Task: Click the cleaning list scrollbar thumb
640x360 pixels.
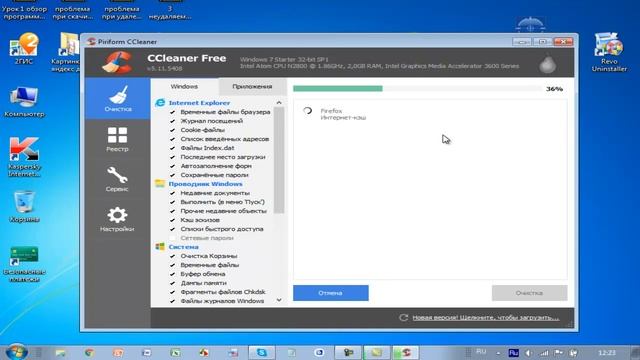Action: pyautogui.click(x=279, y=160)
